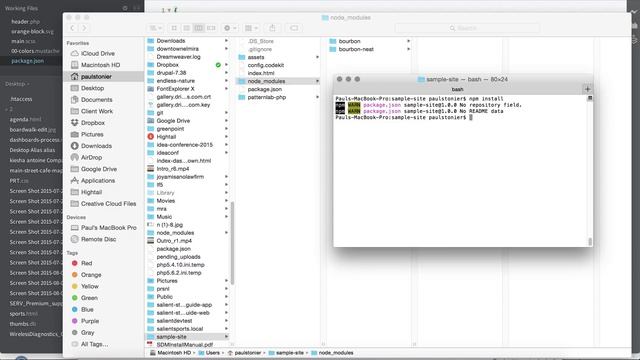Open the Working Files settings gear
Screen dimensions: 640x360
125,8
